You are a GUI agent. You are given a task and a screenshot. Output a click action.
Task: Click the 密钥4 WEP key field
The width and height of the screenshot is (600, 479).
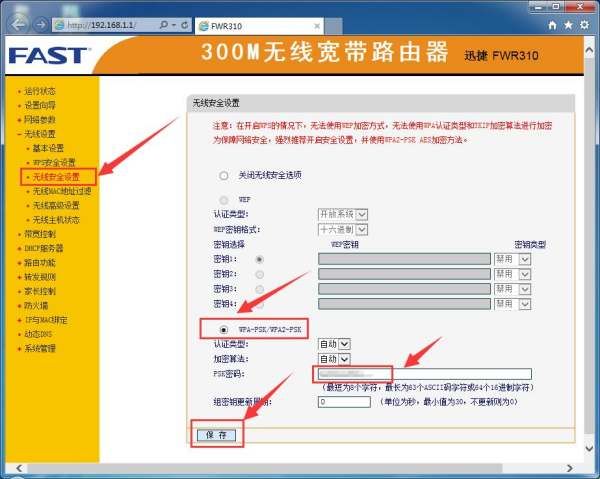pos(404,304)
